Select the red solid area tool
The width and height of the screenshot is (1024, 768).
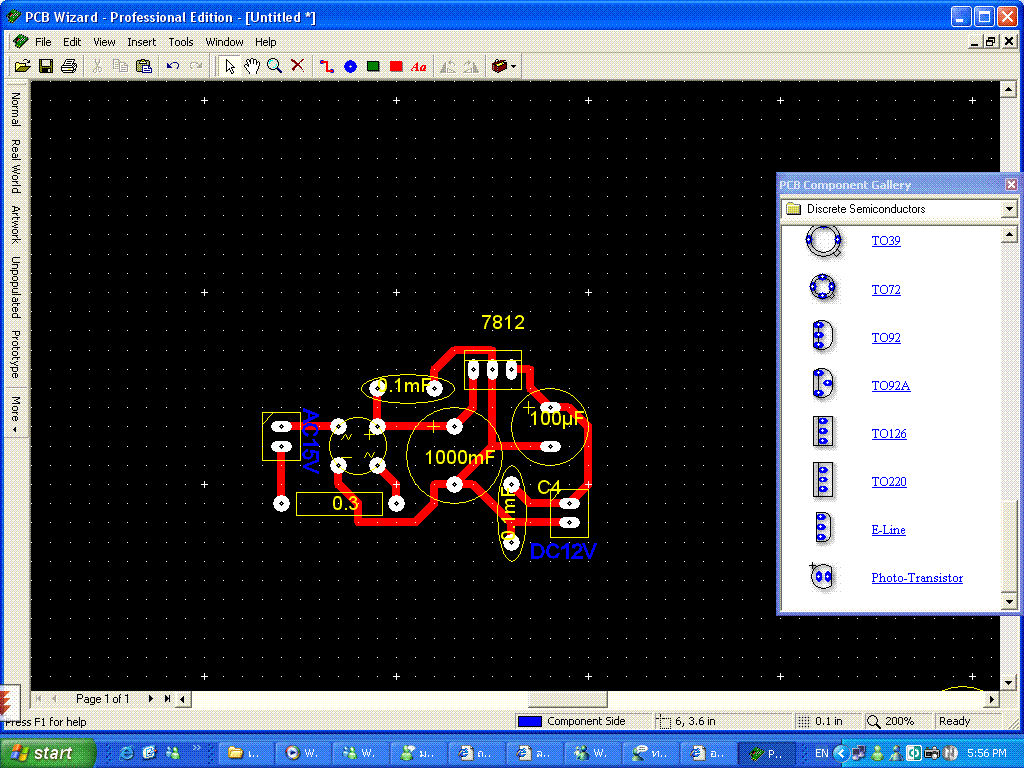tap(396, 66)
